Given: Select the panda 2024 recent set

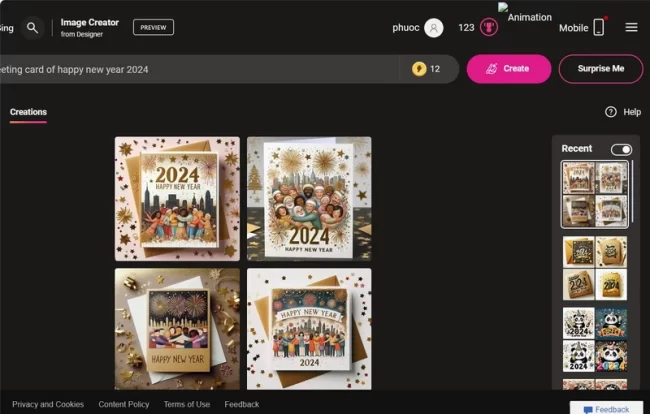Looking at the screenshot, I should pos(595,339).
